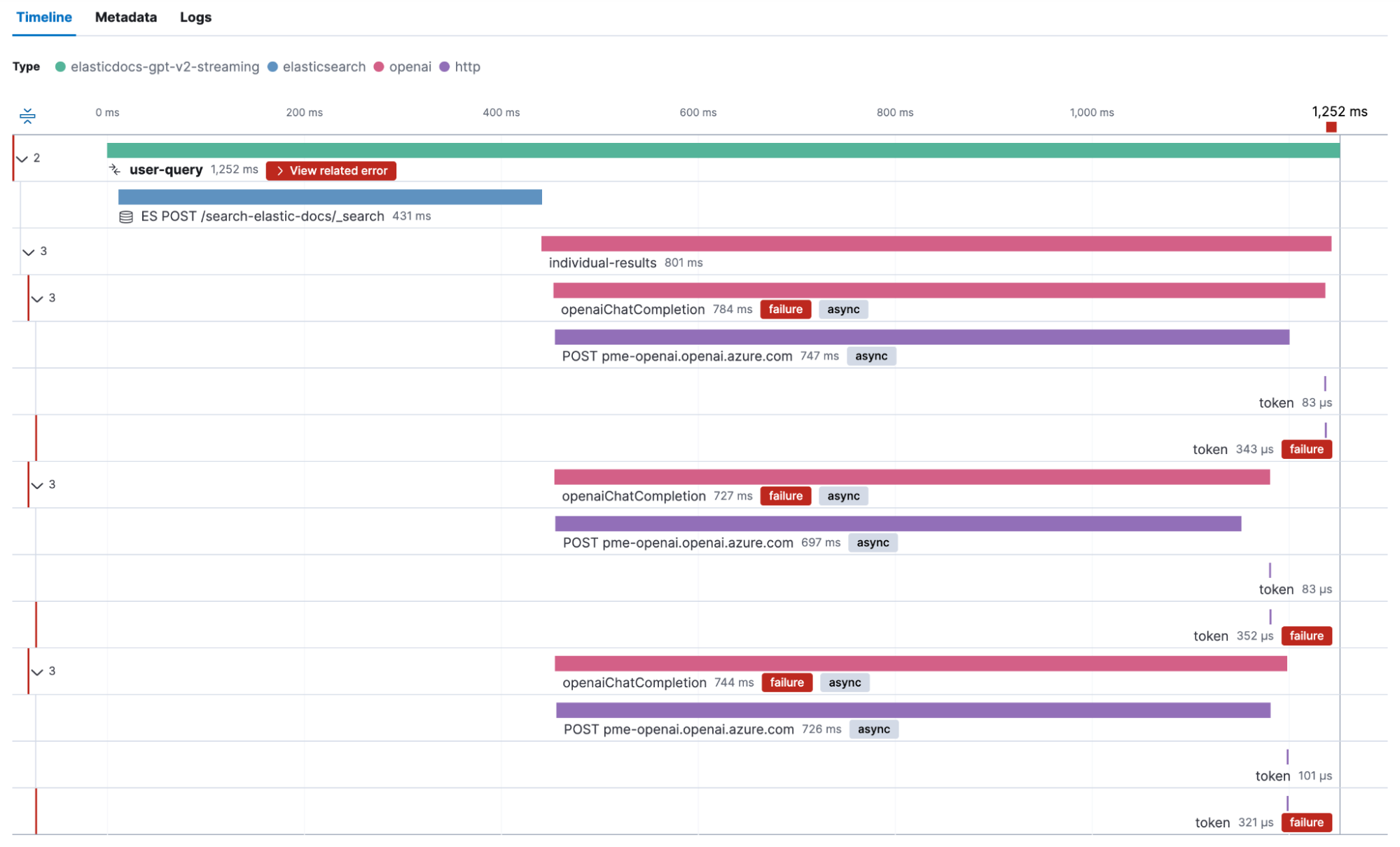Click the async badge on the 747 ms POST span
The image size is (1400, 847).
[871, 356]
